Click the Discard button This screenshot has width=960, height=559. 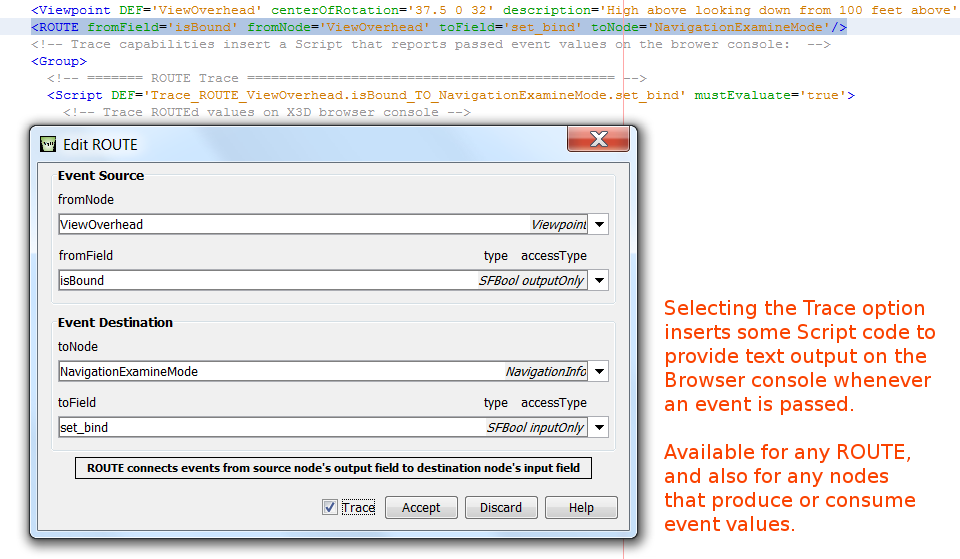[x=501, y=507]
